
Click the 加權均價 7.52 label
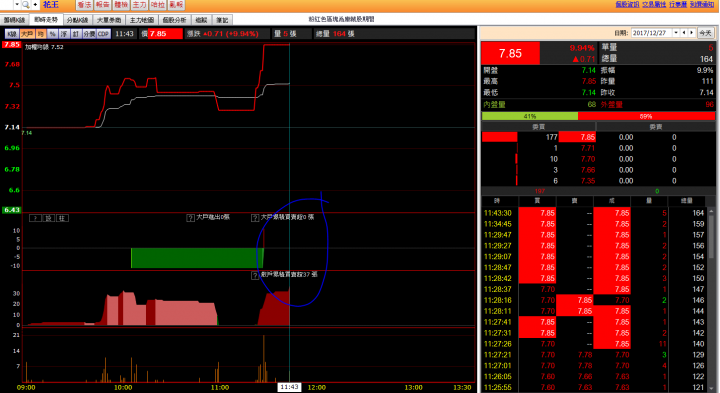coord(44,47)
